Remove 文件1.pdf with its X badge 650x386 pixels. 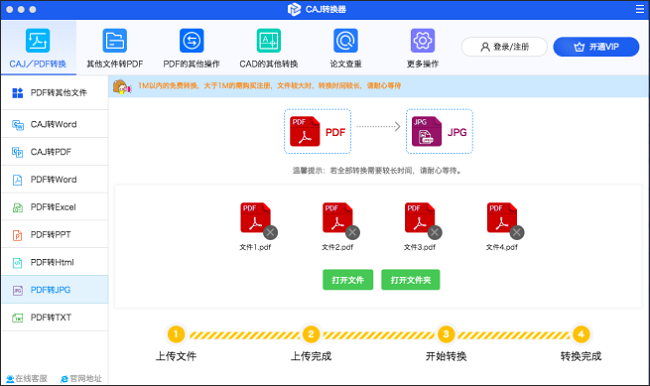[270, 233]
